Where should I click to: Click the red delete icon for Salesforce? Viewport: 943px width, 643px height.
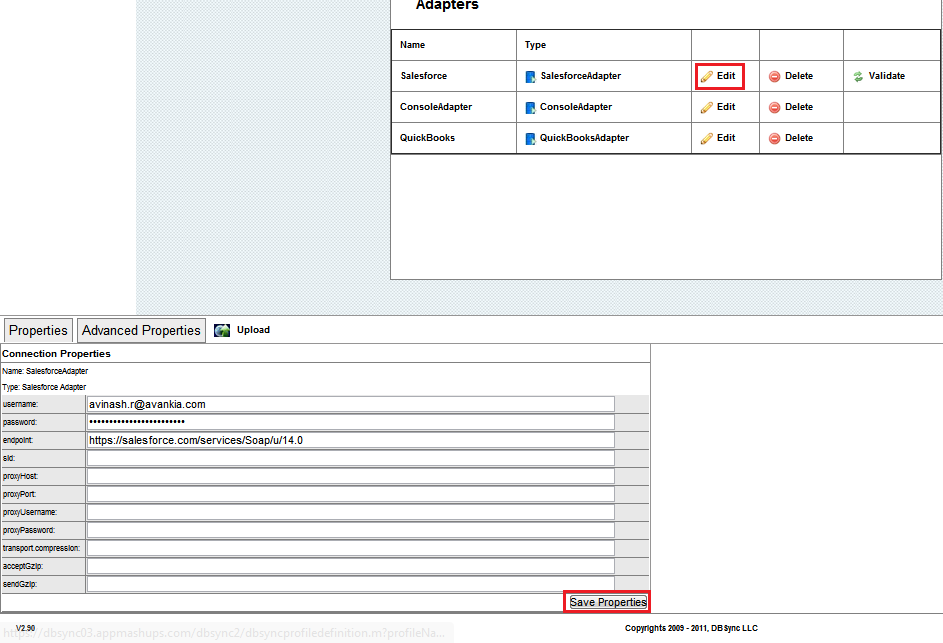tap(774, 76)
